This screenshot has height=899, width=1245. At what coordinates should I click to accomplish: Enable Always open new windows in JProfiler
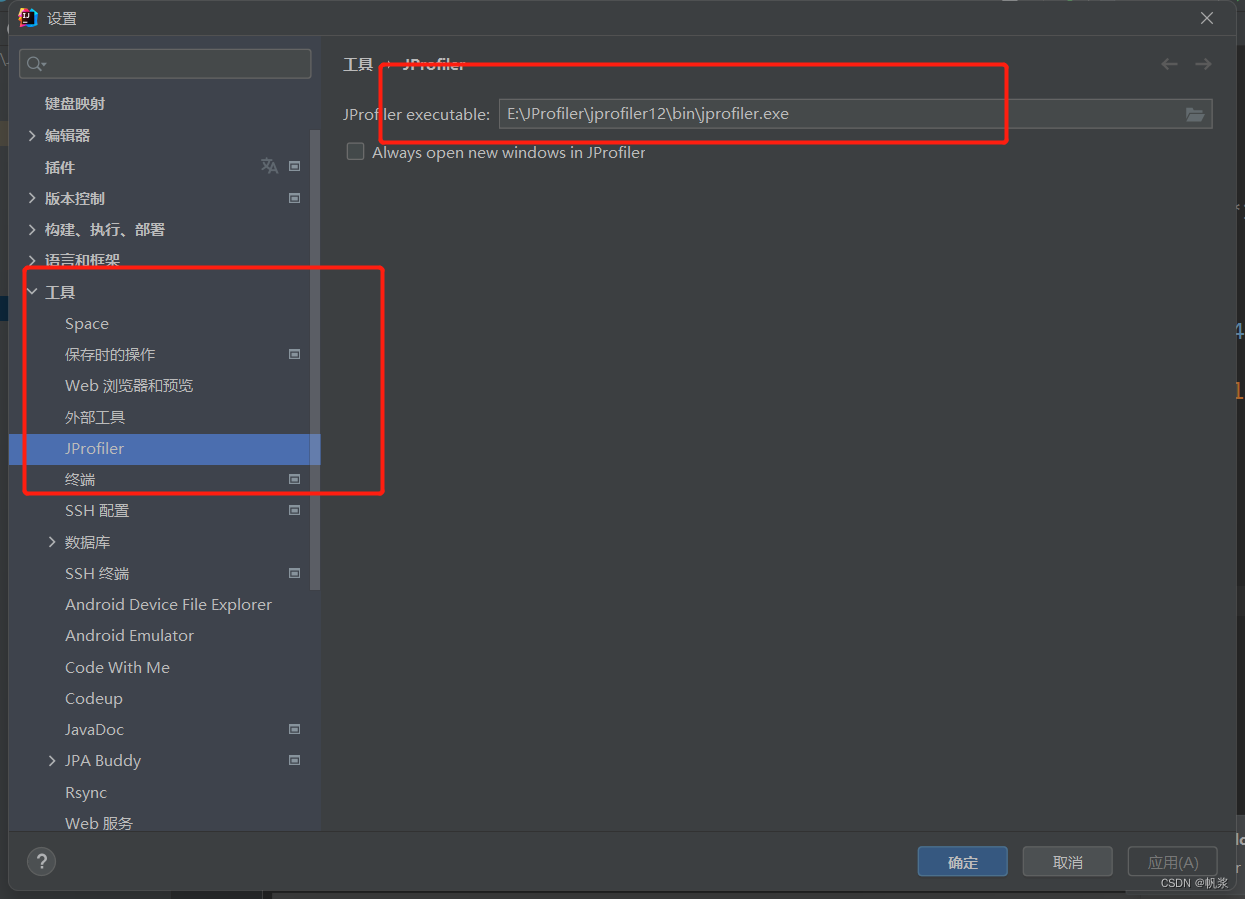355,152
